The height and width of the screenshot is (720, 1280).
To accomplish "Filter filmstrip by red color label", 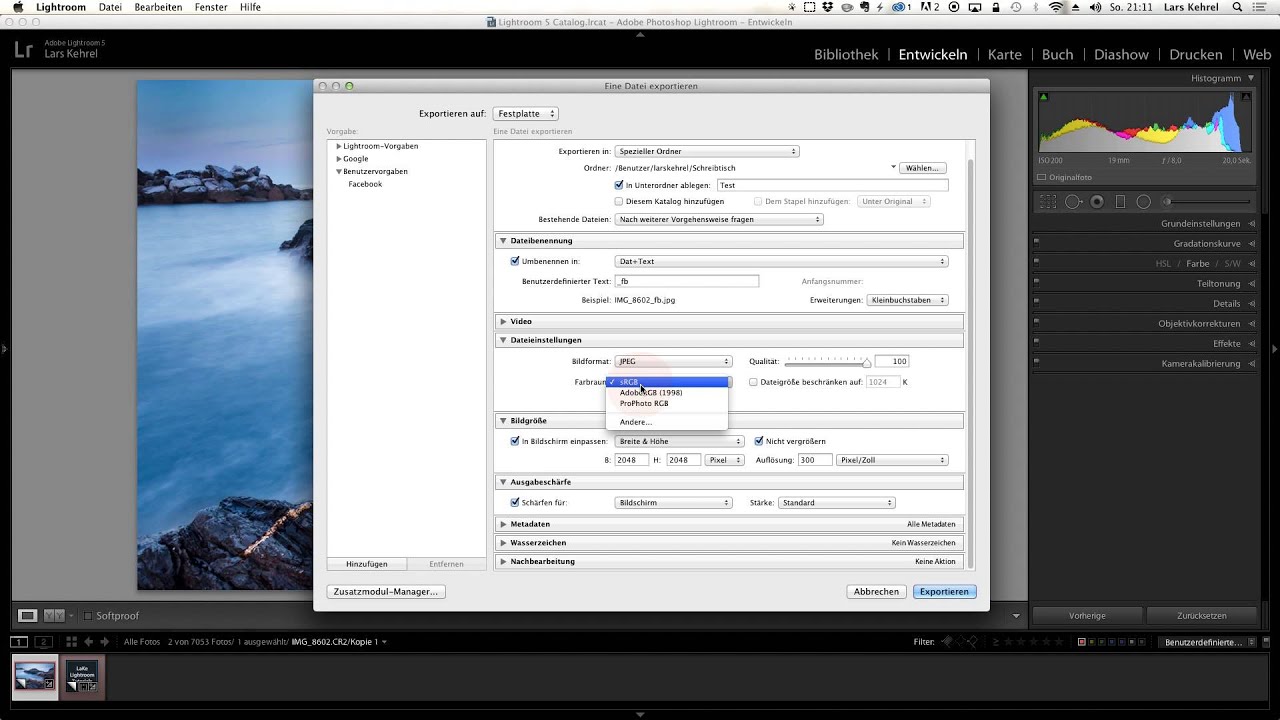I will coord(1082,642).
